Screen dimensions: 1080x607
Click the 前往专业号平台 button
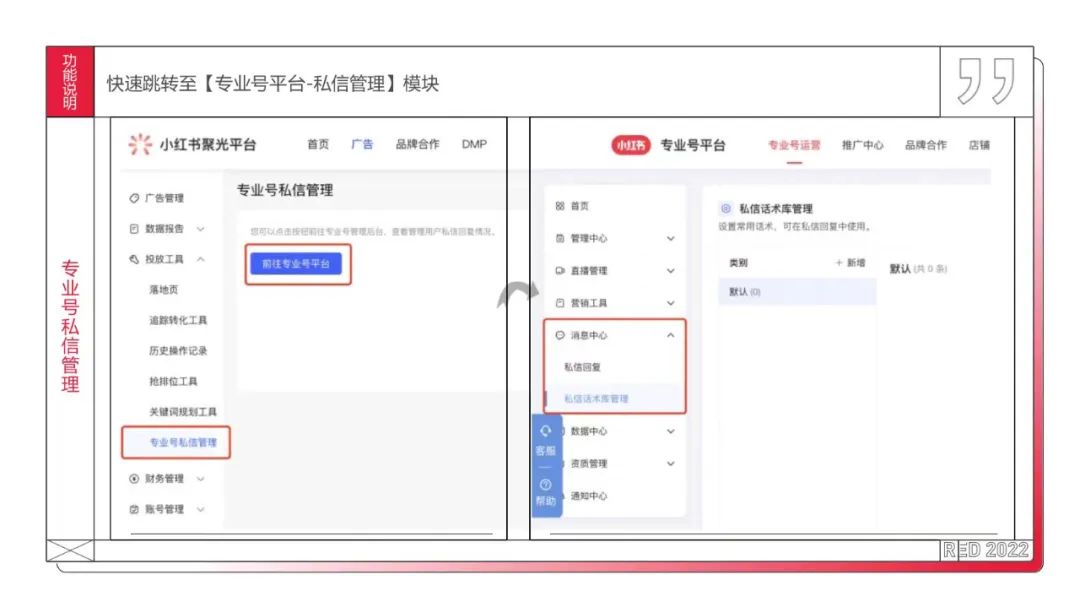(296, 264)
